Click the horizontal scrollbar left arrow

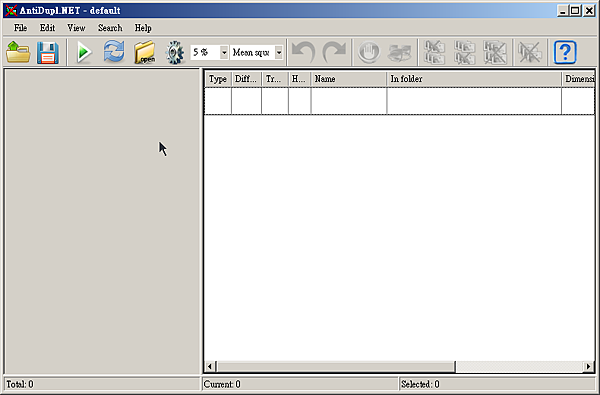coord(209,366)
